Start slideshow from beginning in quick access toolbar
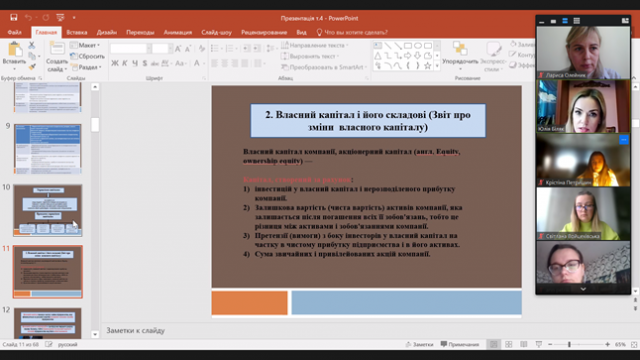The width and height of the screenshot is (640, 360). point(60,18)
